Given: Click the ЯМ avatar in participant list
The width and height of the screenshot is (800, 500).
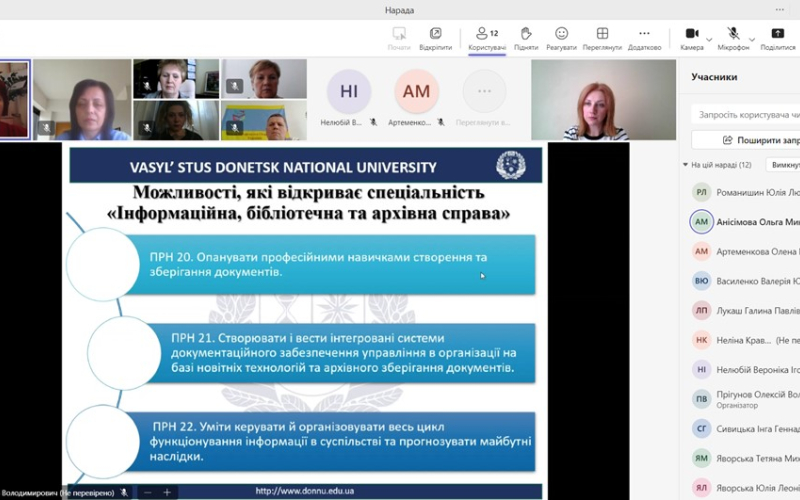Looking at the screenshot, I should pyautogui.click(x=702, y=459).
